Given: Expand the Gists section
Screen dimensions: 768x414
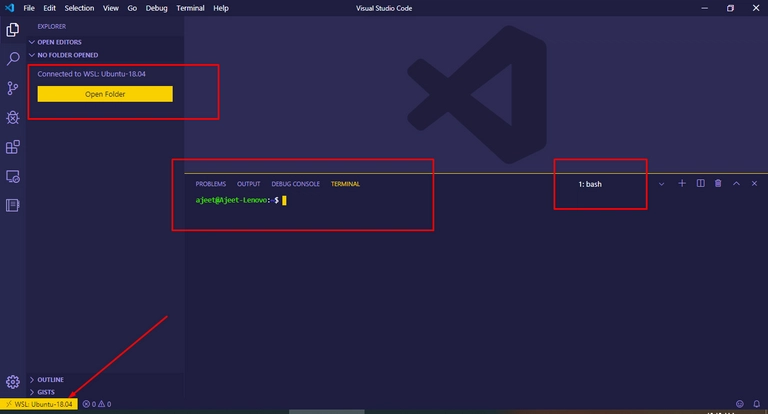Looking at the screenshot, I should coord(42,392).
